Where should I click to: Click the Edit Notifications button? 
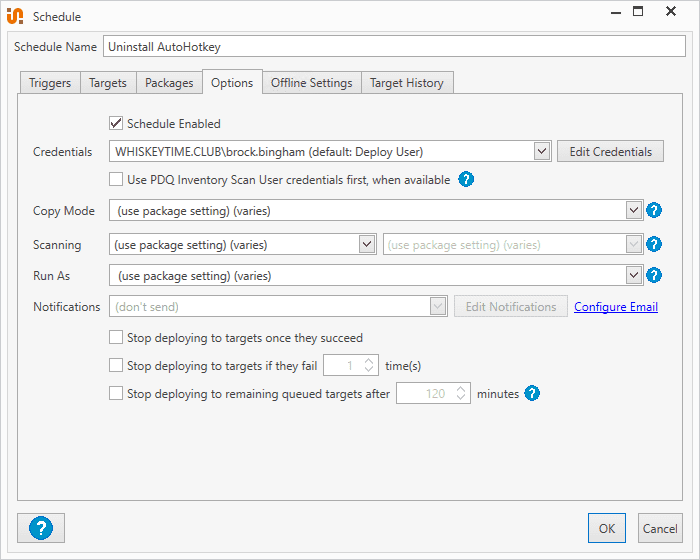pyautogui.click(x=511, y=306)
